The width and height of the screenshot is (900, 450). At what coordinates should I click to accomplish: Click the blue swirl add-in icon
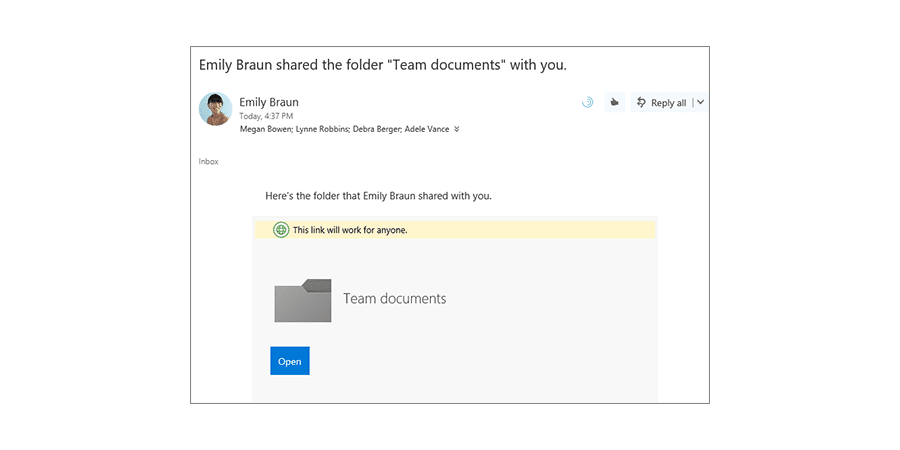click(x=587, y=103)
